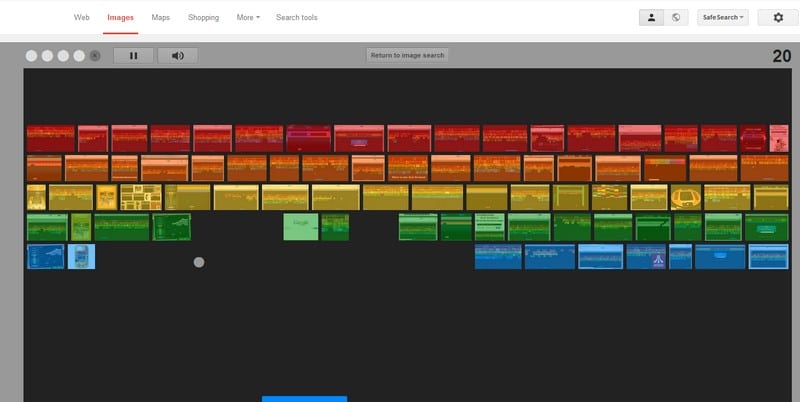Go to the Shopping tab
The height and width of the screenshot is (402, 800).
tap(203, 17)
